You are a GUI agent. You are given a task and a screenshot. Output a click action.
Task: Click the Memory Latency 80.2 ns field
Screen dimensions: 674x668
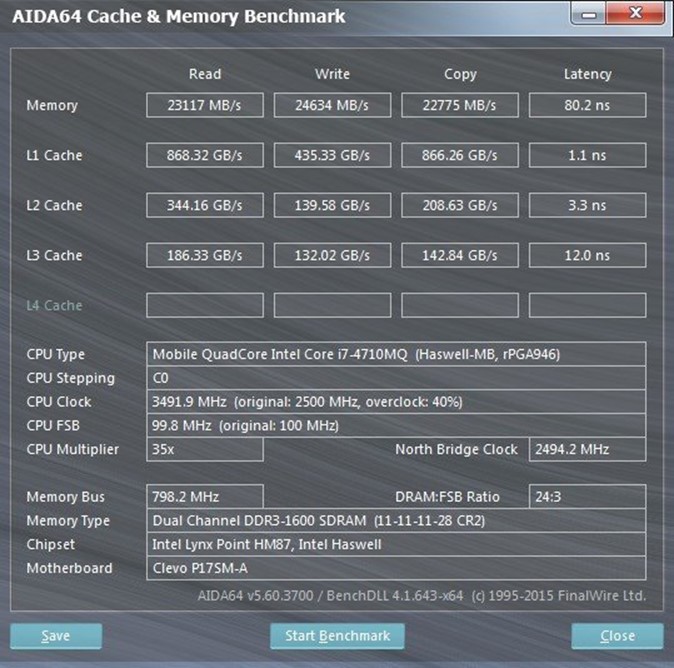[x=587, y=105]
